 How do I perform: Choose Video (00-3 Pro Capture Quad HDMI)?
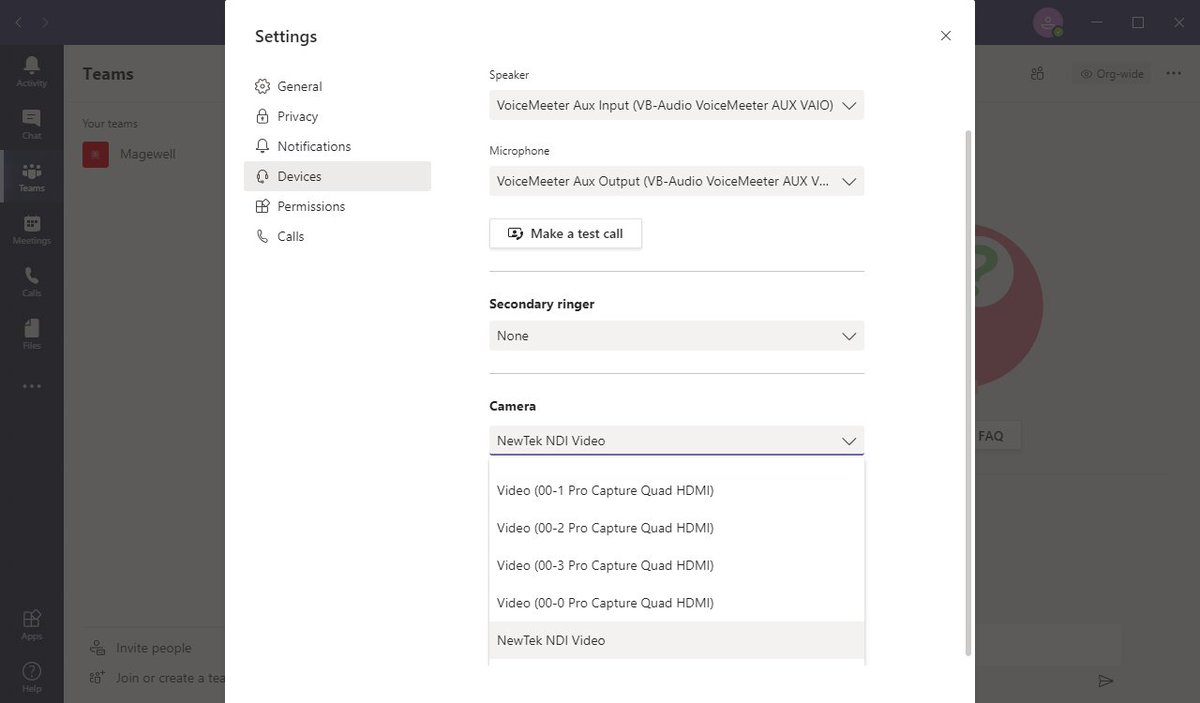(676, 565)
